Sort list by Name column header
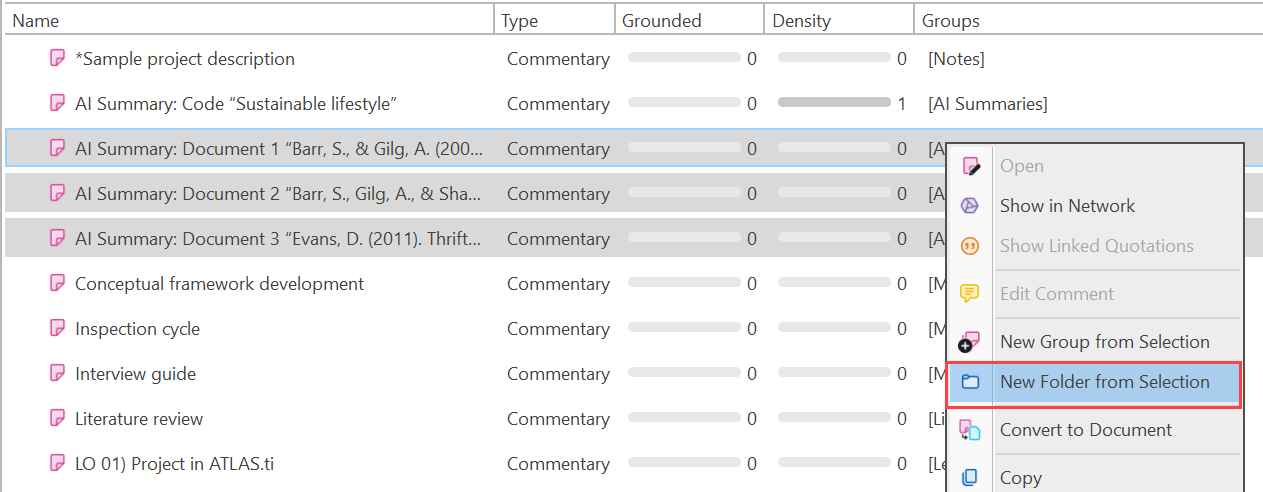Screen dimensions: 1263x492 [36, 20]
